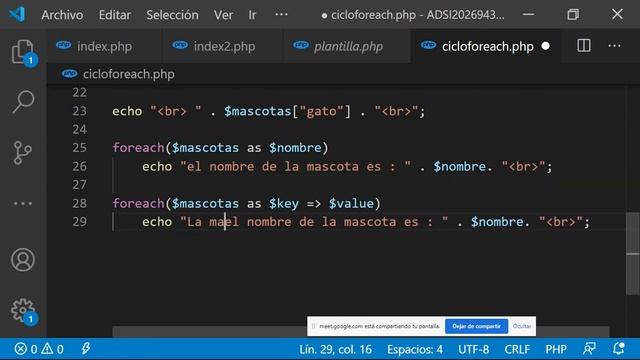
Task: Click Lín. 29, col. 16 position indicator
Action: (x=336, y=349)
